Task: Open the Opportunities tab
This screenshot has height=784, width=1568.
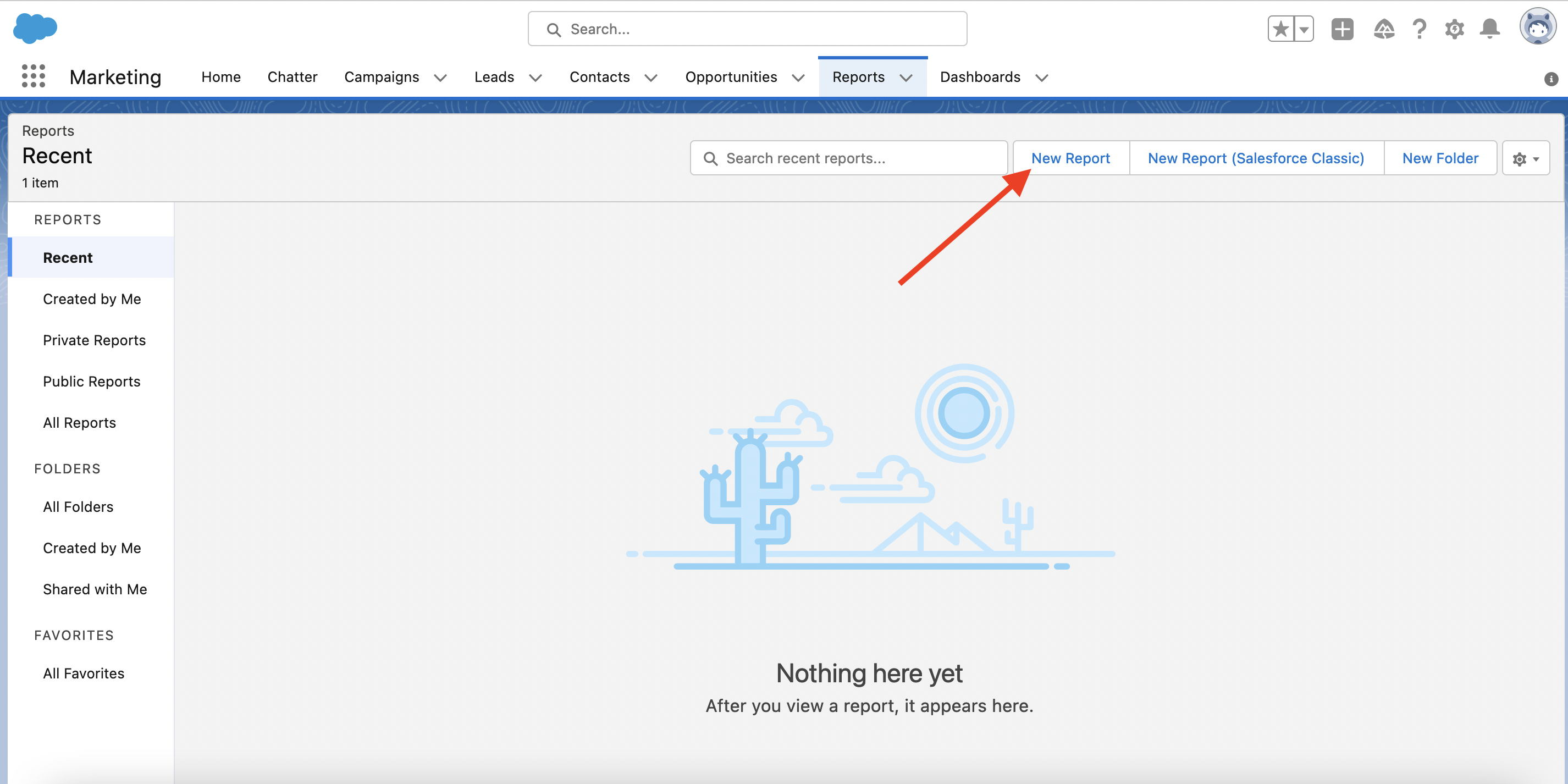Action: (731, 77)
